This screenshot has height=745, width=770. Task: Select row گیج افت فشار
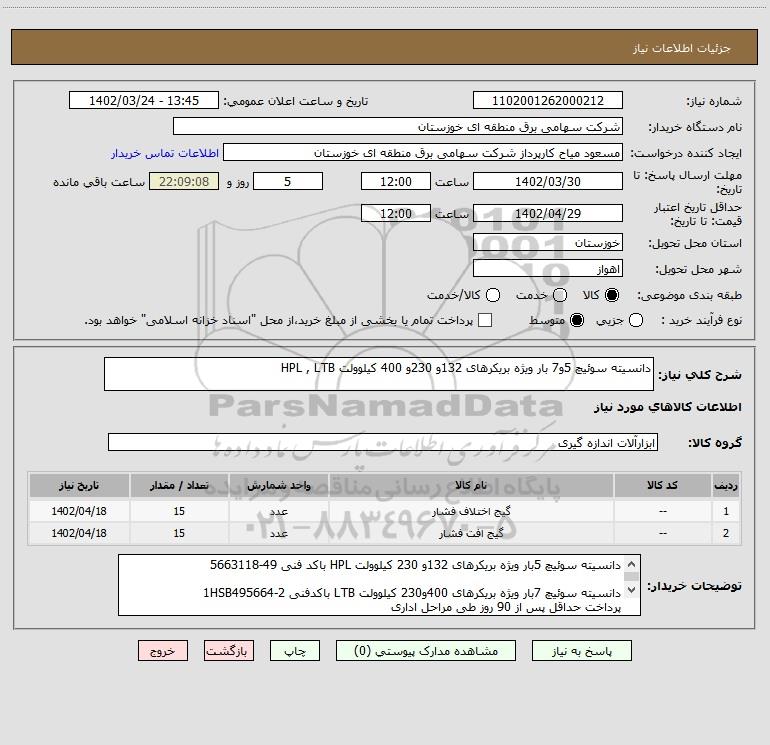tap(385, 533)
